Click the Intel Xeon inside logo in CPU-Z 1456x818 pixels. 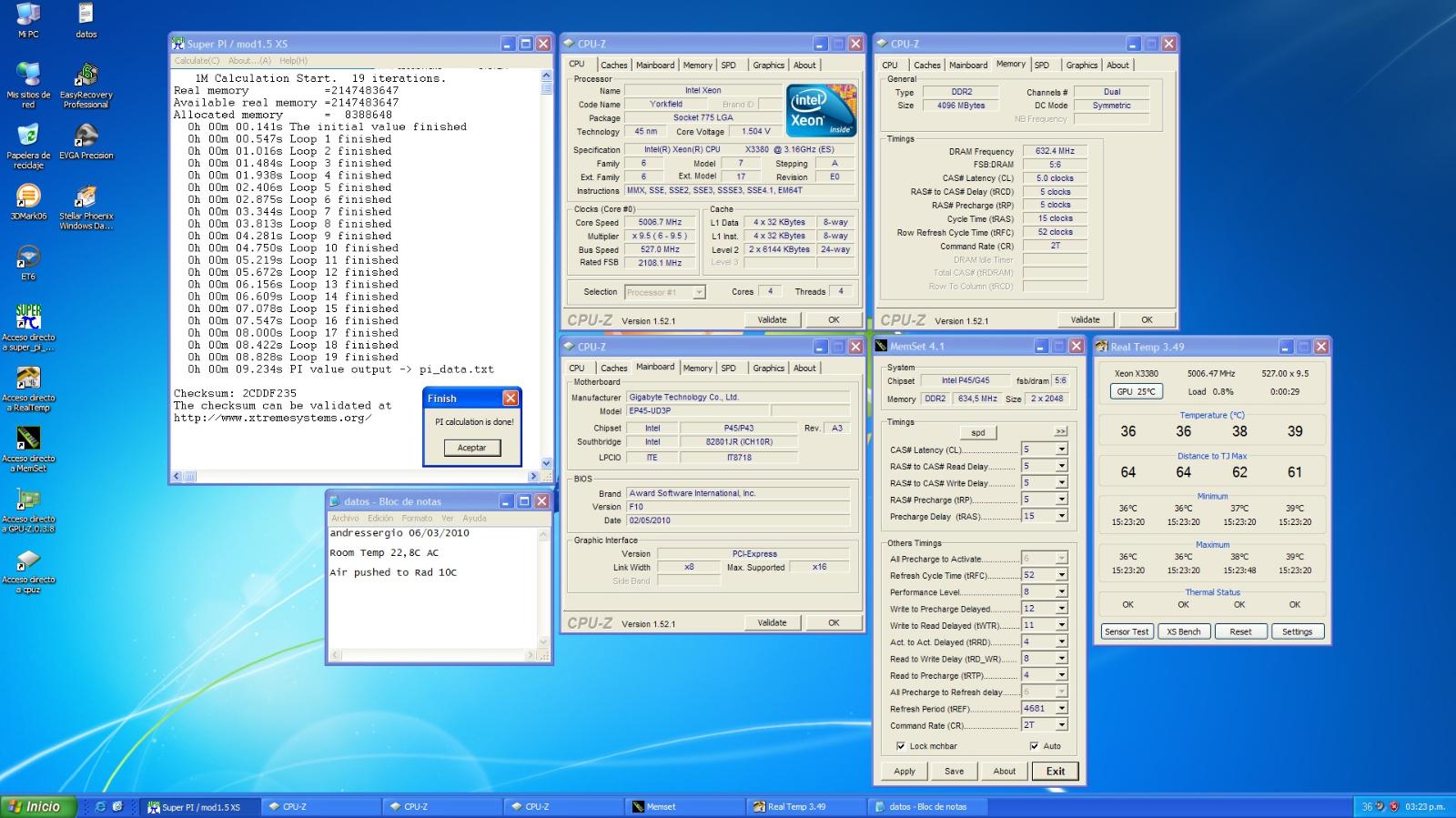point(822,111)
